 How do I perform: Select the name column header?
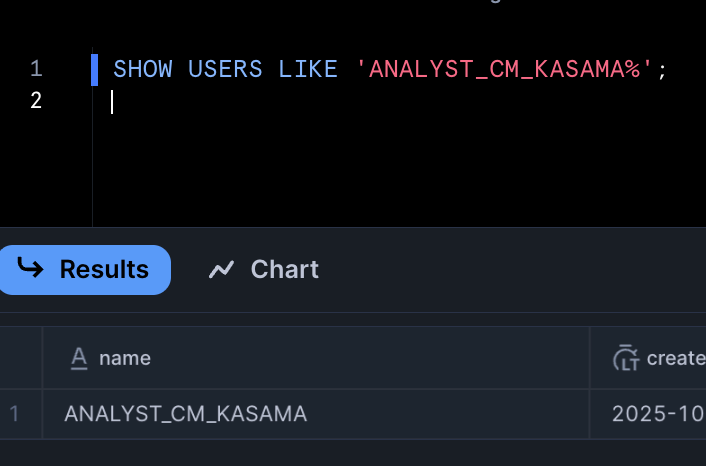125,358
